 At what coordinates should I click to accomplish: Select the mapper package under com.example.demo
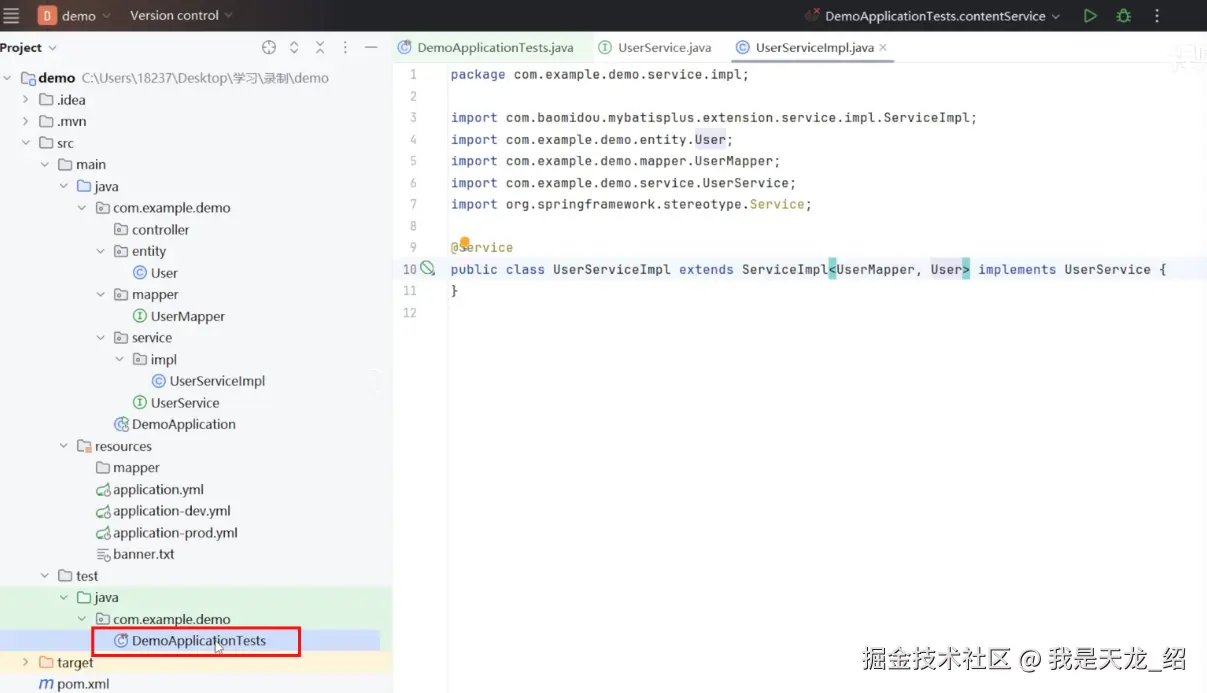155,295
